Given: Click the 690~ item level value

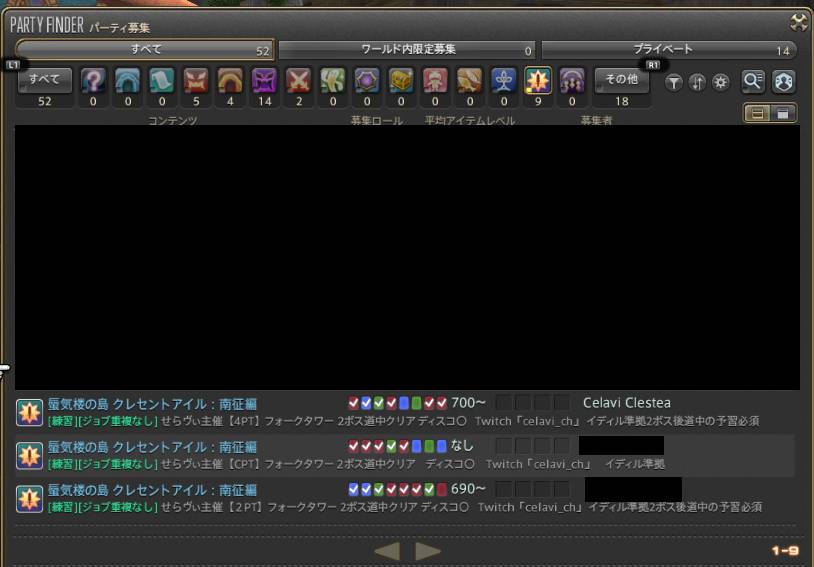Looking at the screenshot, I should pyautogui.click(x=468, y=489).
